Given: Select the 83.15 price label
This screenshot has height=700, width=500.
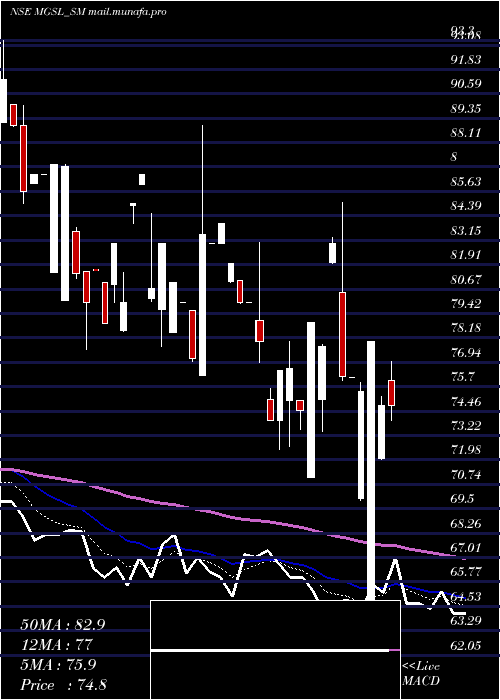Looking at the screenshot, I should coord(466,230).
